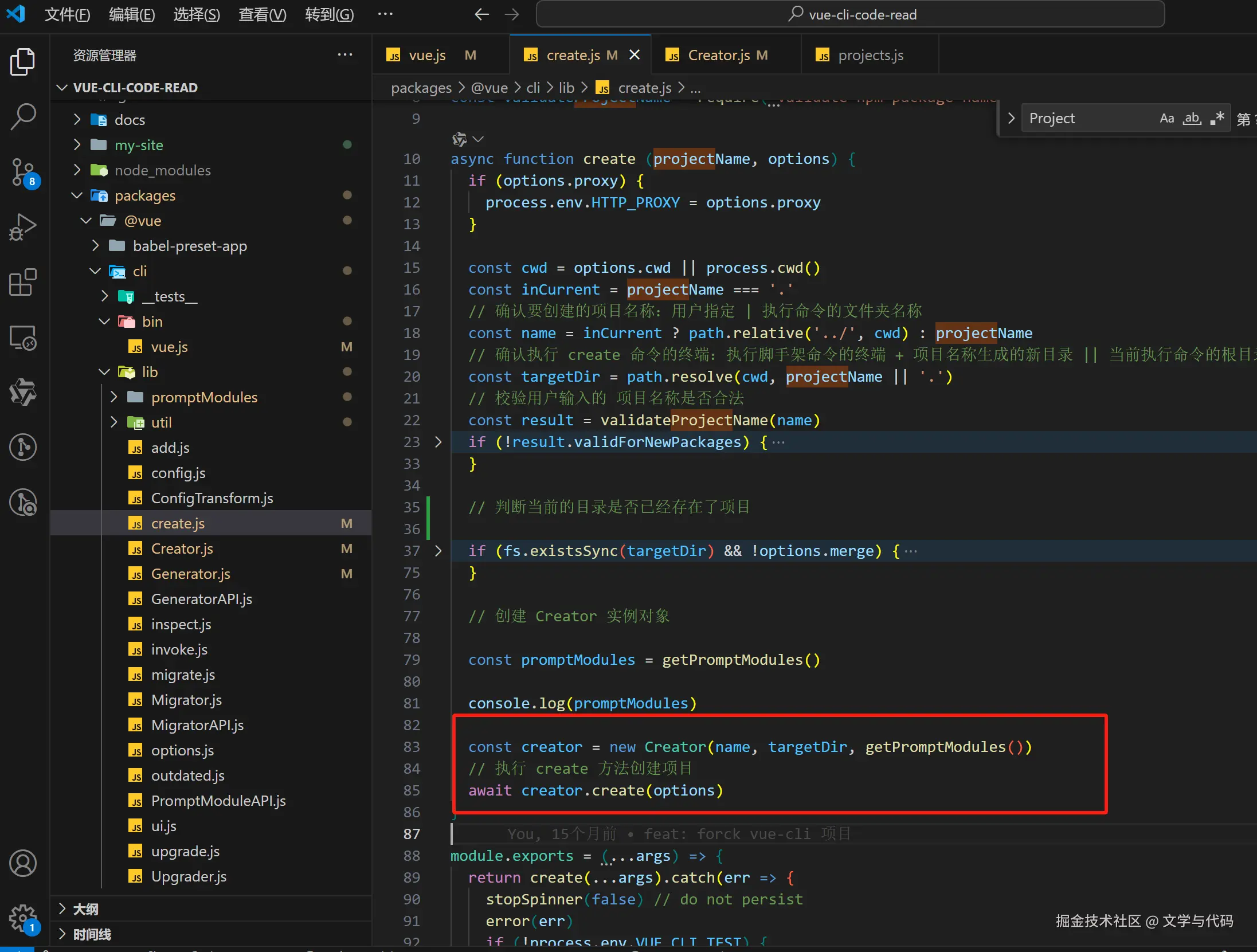Open the 查看(V) menu
The height and width of the screenshot is (952, 1257).
pos(262,14)
